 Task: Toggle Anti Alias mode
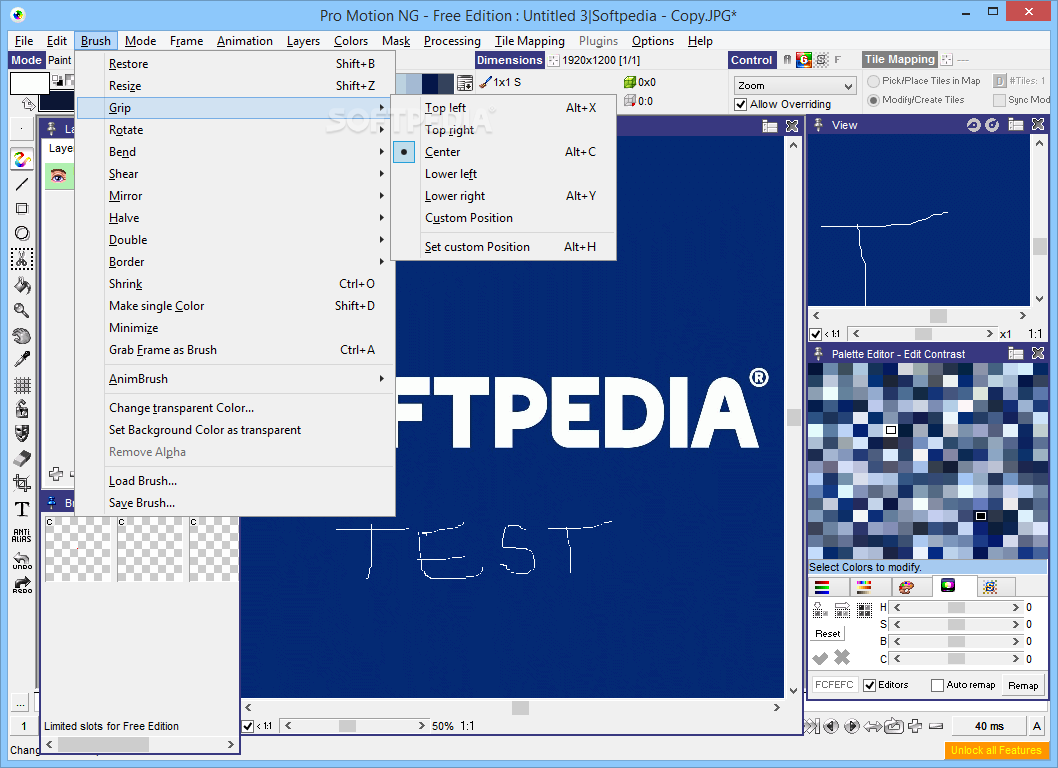coord(22,535)
